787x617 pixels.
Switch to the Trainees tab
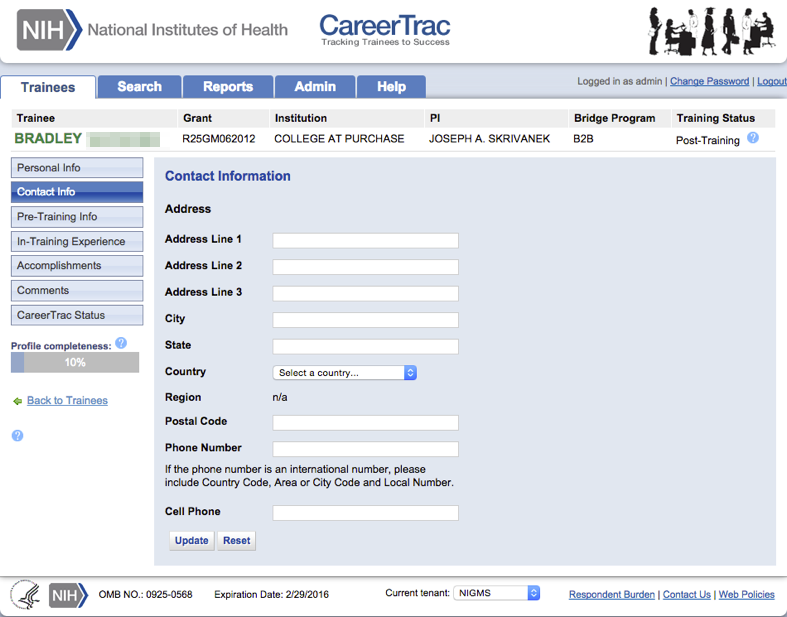48,87
